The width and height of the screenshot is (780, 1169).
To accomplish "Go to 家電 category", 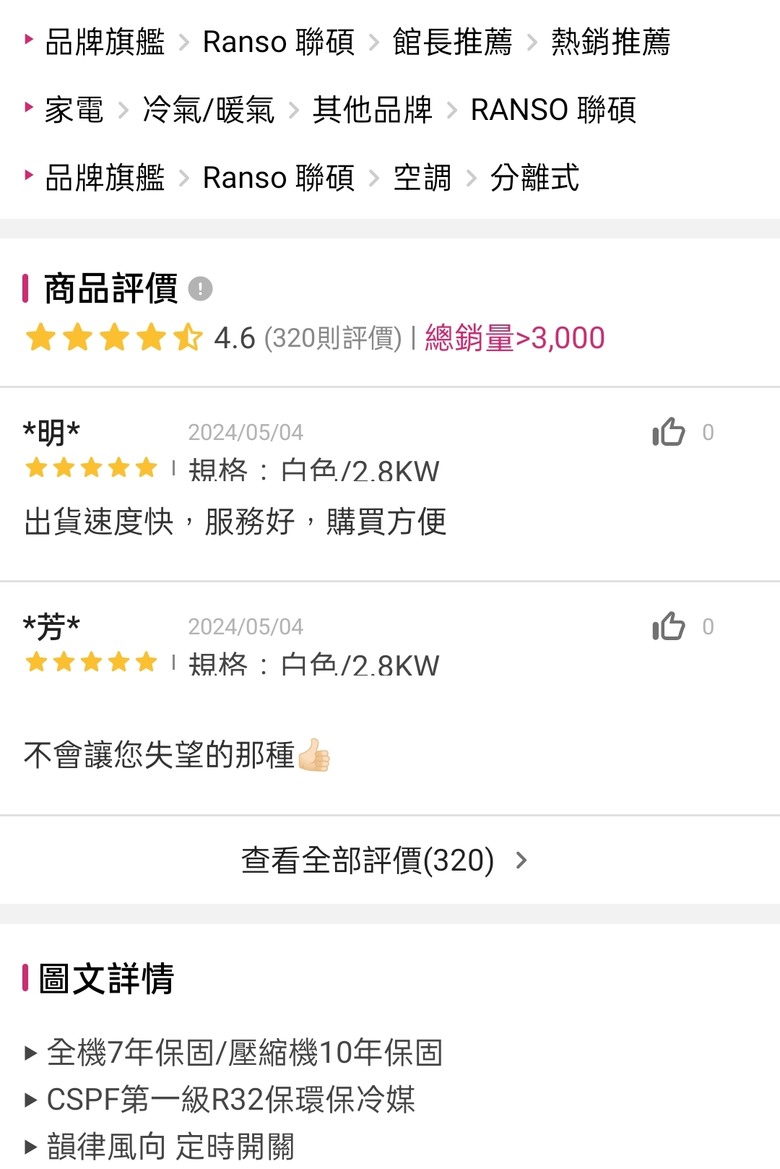I will coord(74,110).
